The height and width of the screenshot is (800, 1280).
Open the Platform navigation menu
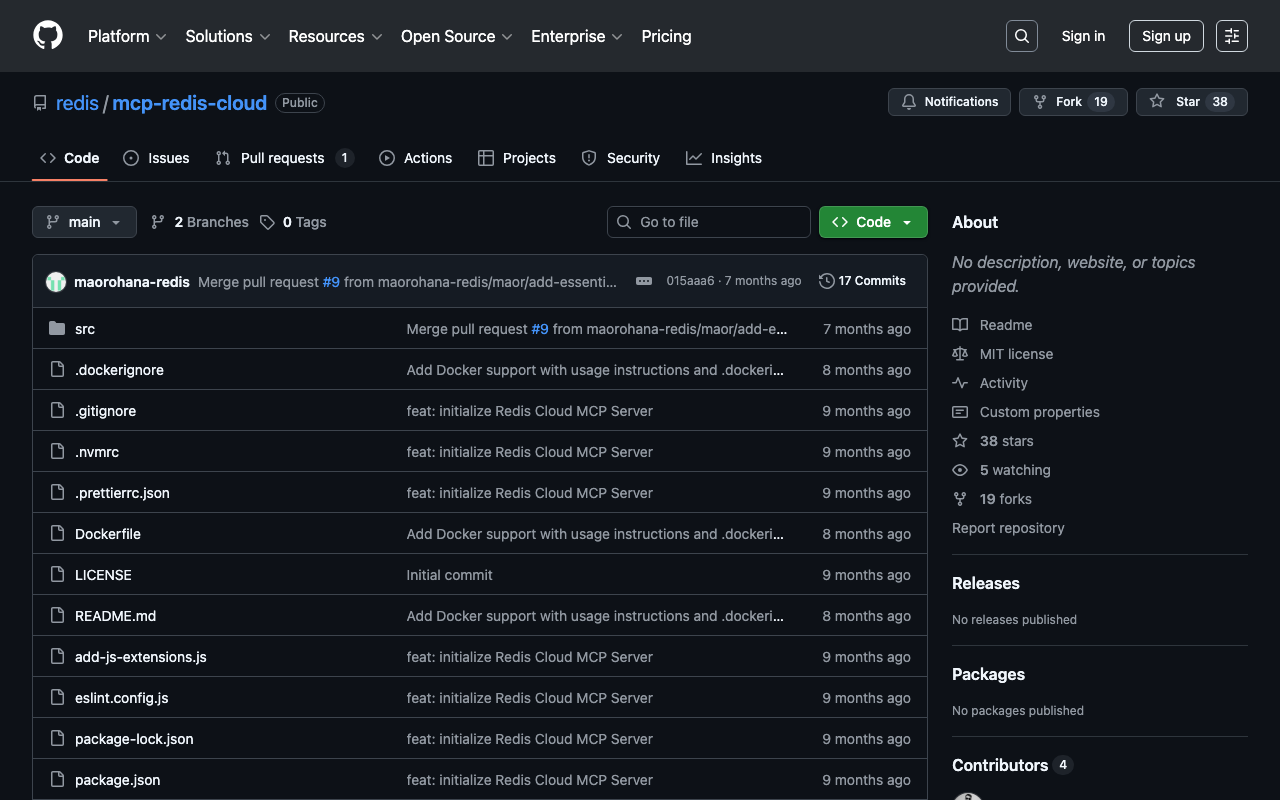[x=126, y=36]
